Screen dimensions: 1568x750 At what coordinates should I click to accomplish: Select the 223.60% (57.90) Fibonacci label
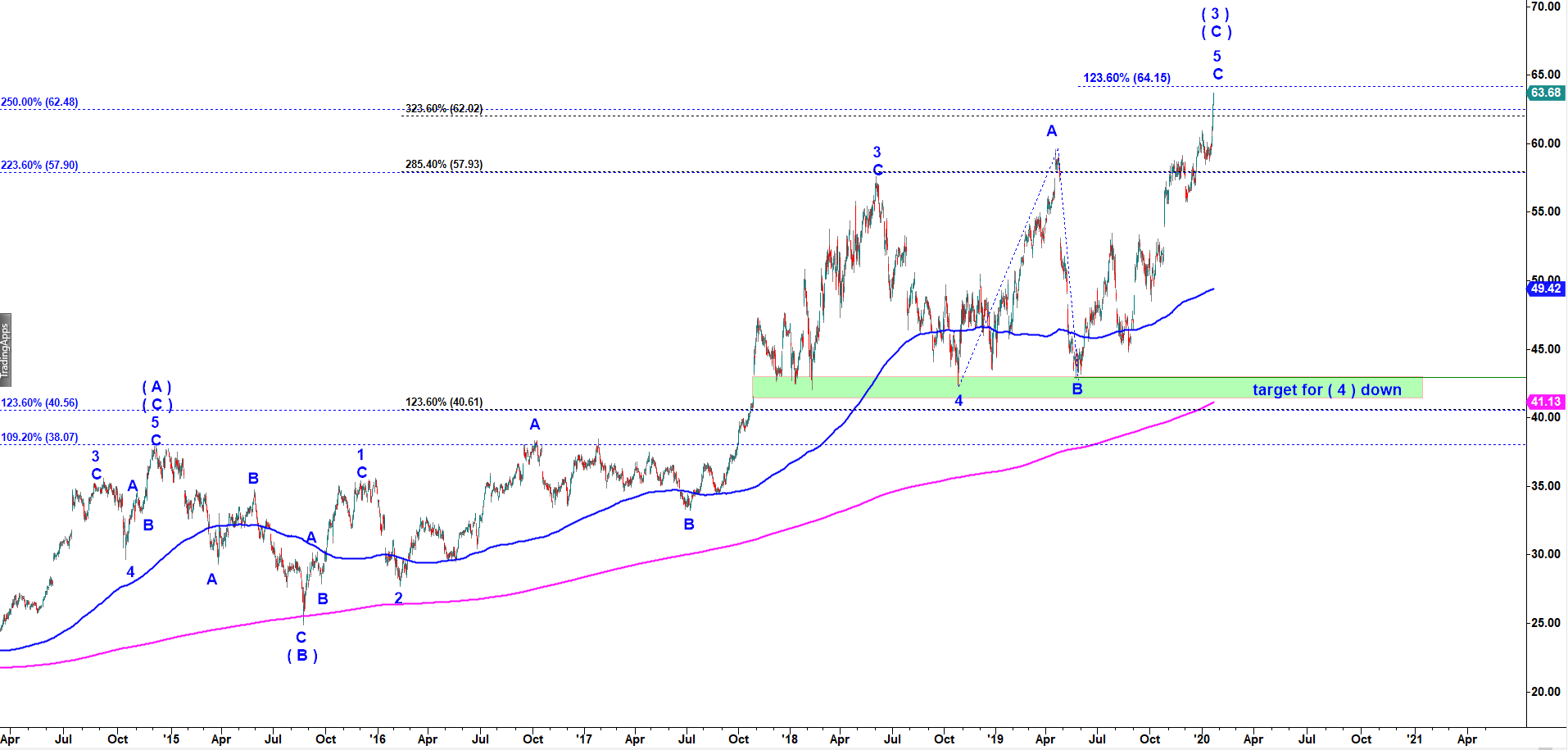click(39, 166)
